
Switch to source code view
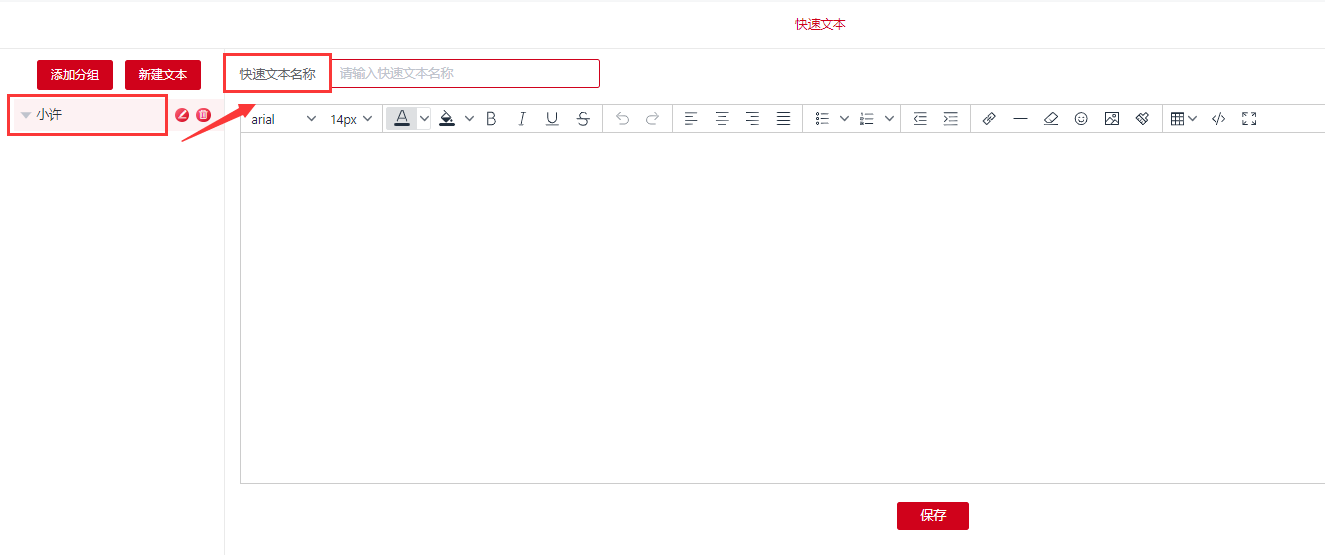coord(1218,119)
